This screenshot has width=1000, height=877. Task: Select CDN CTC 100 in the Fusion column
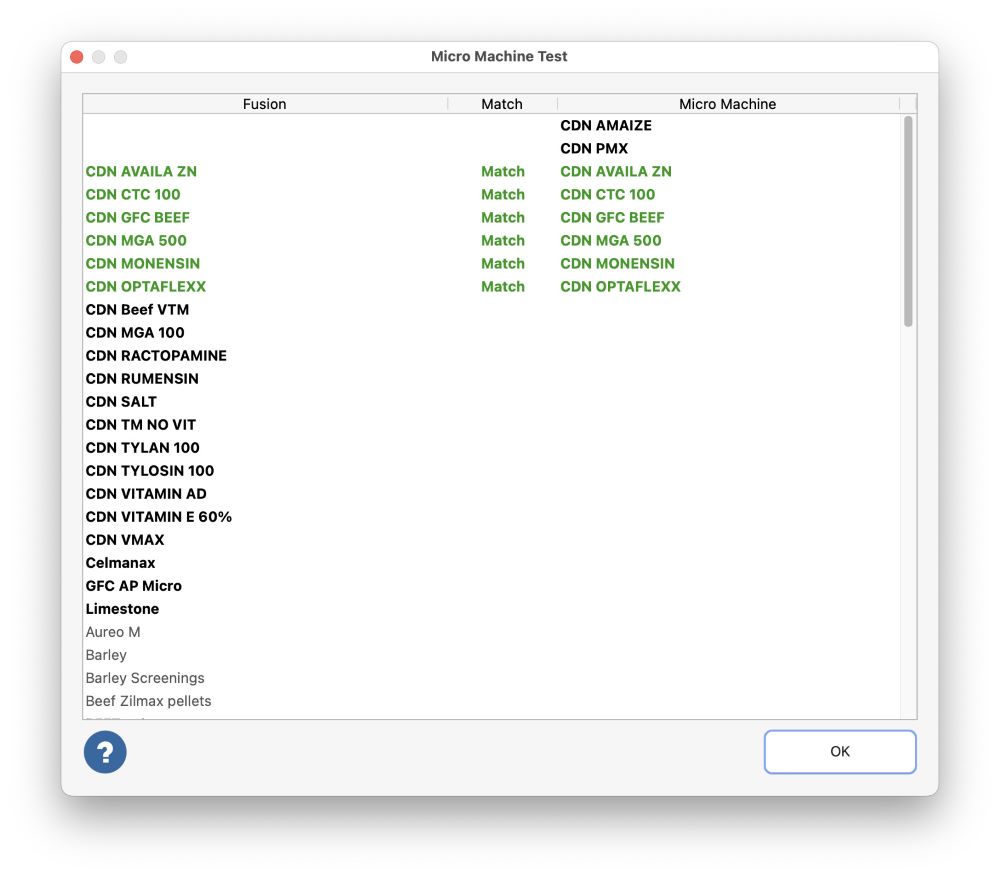[133, 195]
